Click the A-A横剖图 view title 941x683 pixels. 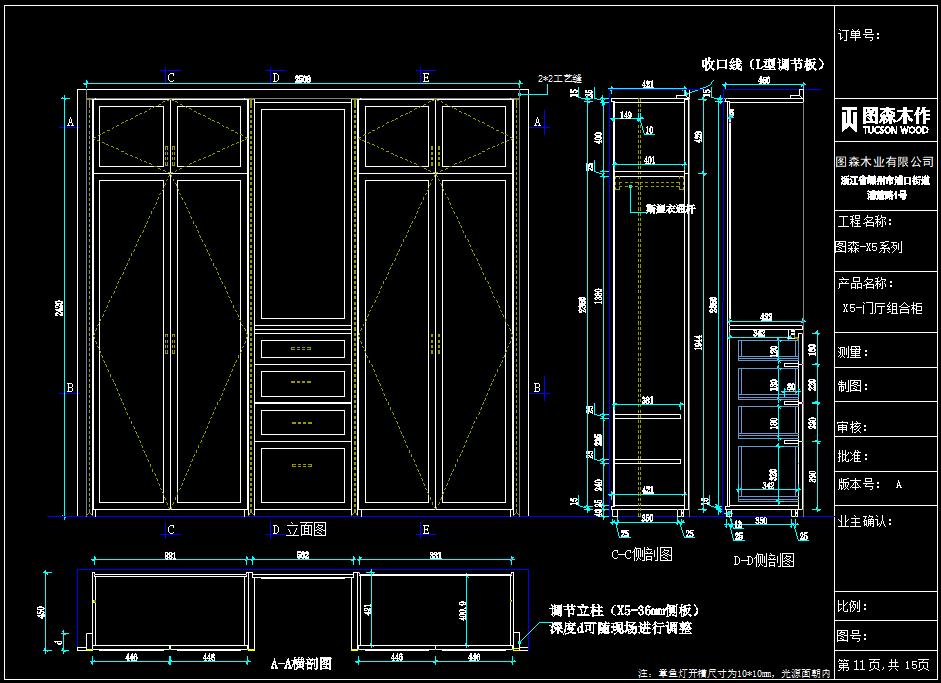(301, 664)
